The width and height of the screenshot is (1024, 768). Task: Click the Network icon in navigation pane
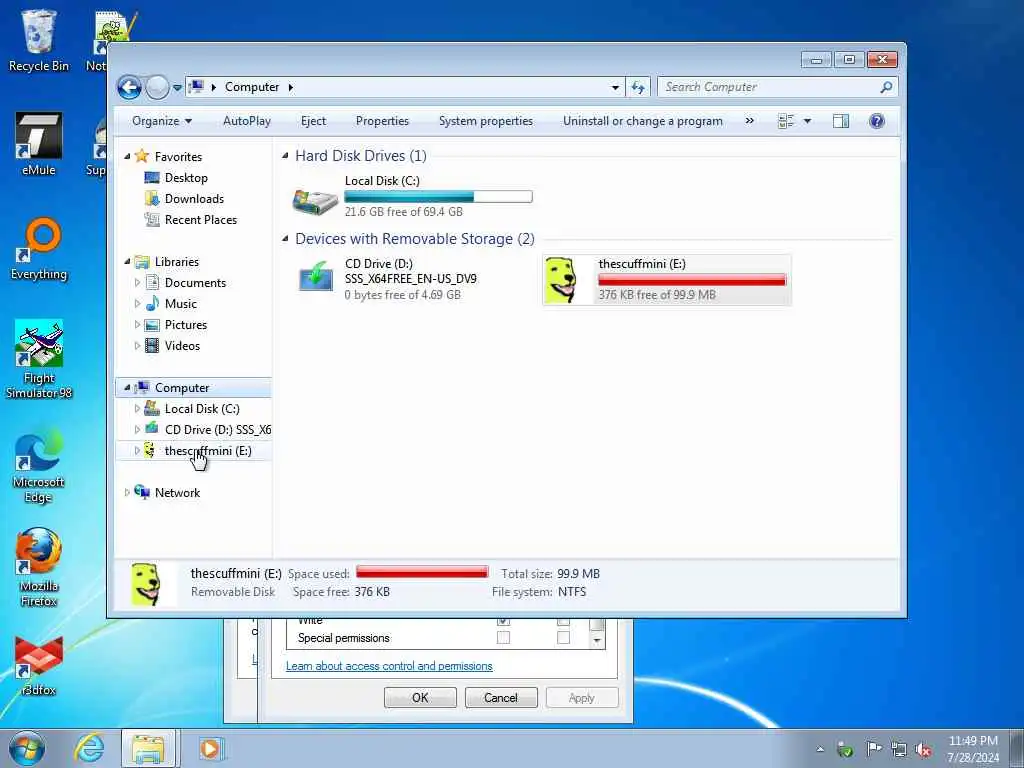(142, 492)
